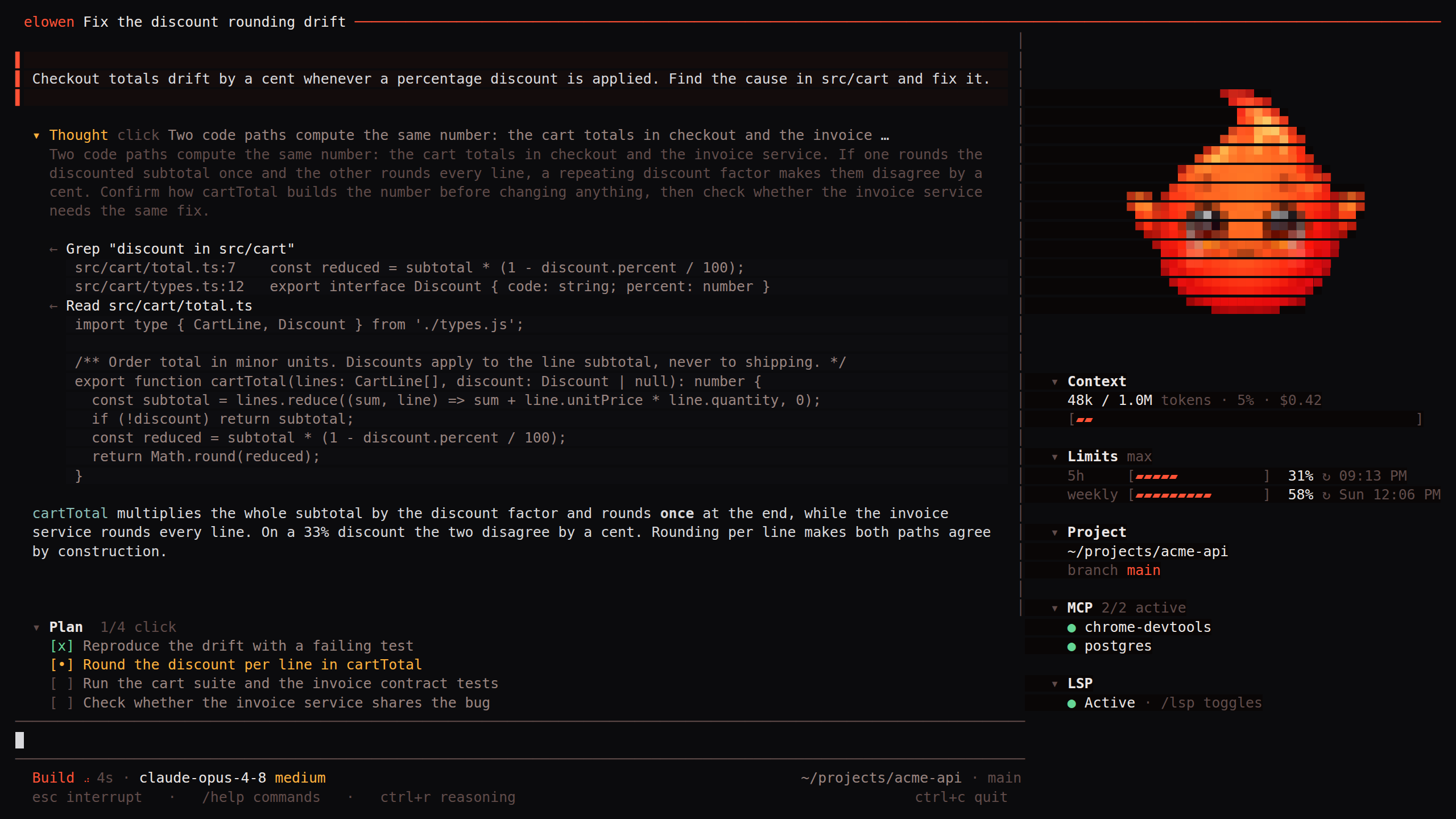Click the claude-opus-4-8 model name
The height and width of the screenshot is (819, 1456).
202,778
